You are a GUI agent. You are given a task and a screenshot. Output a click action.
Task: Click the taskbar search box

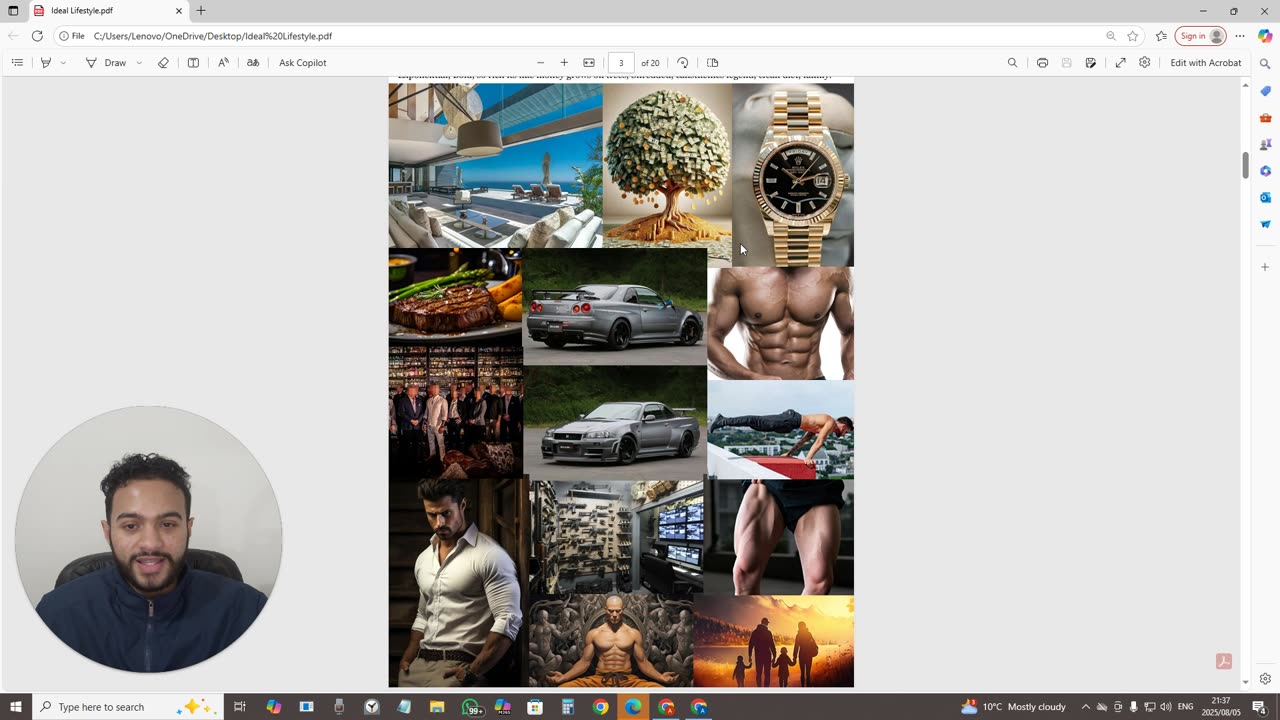(127, 707)
